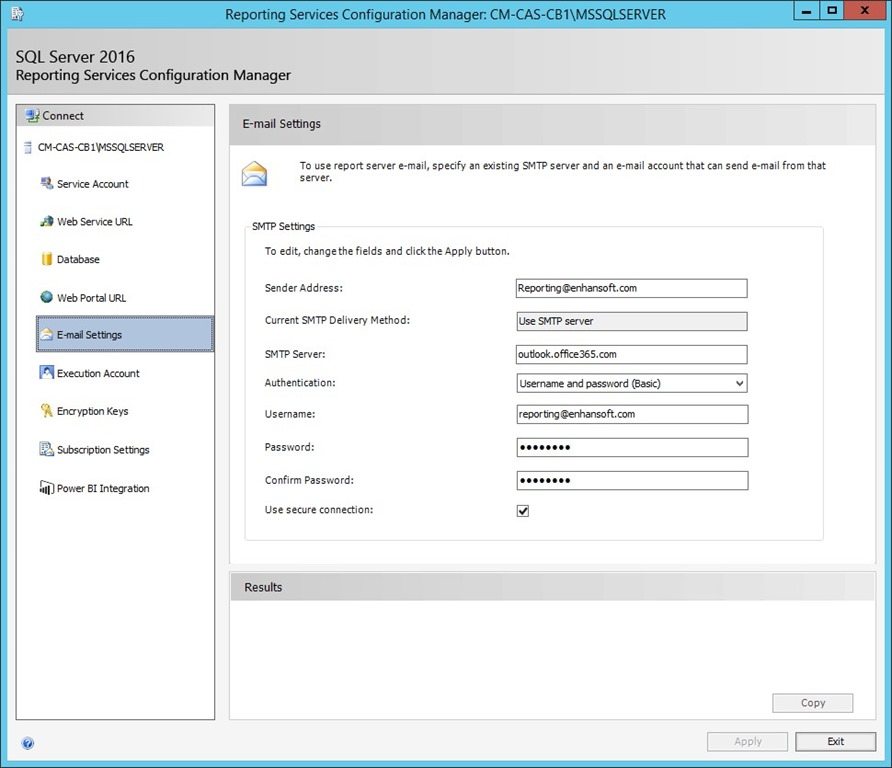
Task: Minimize the Configuration Manager window
Action: coord(807,11)
